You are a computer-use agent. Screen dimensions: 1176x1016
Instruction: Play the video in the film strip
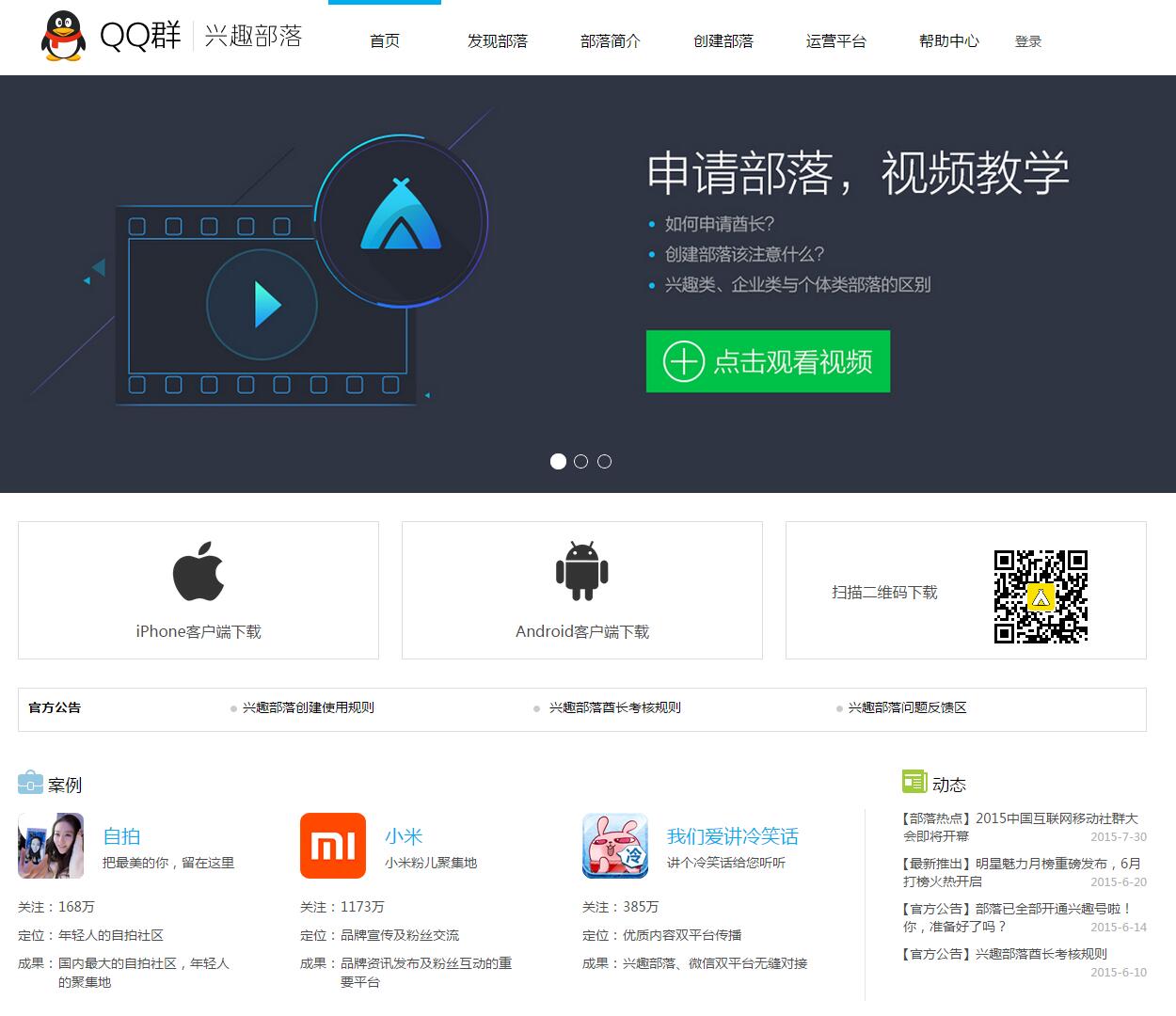click(x=262, y=305)
